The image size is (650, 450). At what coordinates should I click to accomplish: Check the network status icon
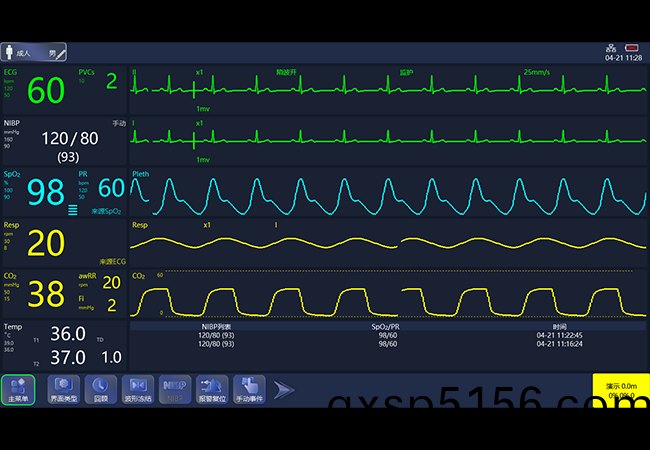611,48
